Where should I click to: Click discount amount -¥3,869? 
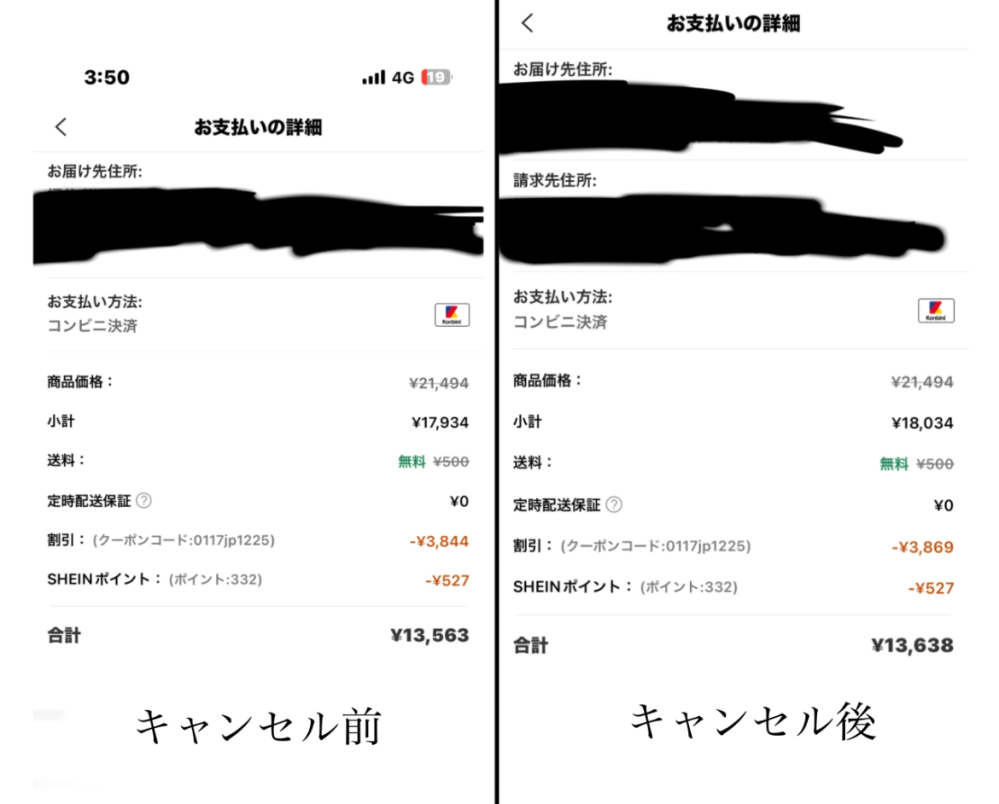[922, 547]
